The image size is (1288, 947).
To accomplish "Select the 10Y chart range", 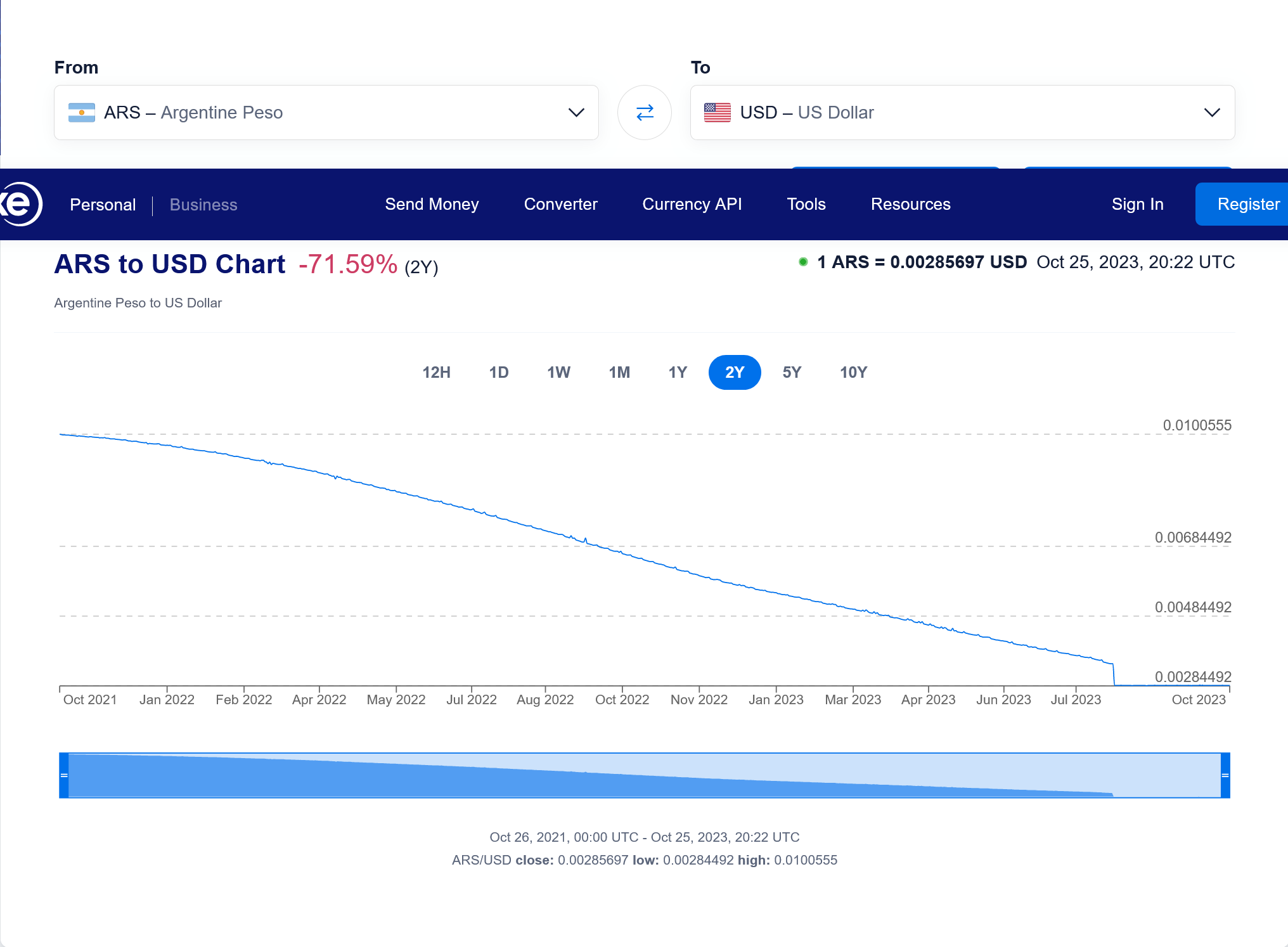I will point(853,373).
